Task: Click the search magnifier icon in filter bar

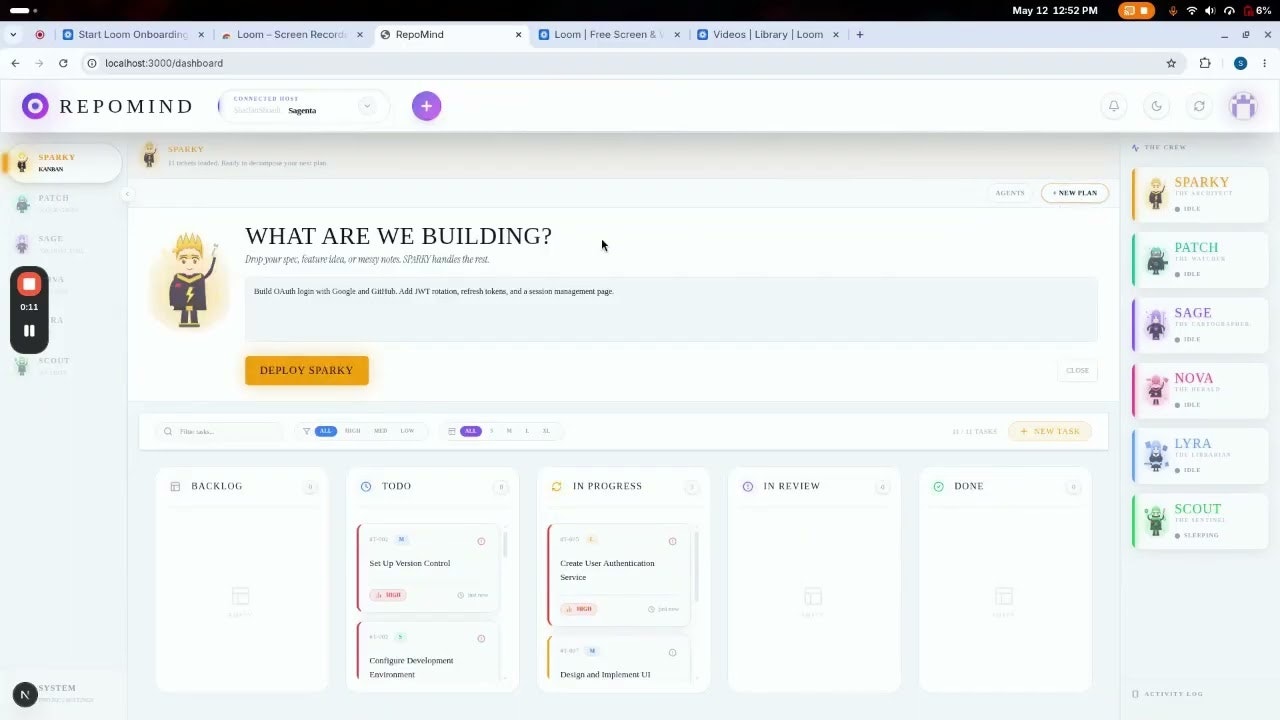Action: (x=169, y=431)
